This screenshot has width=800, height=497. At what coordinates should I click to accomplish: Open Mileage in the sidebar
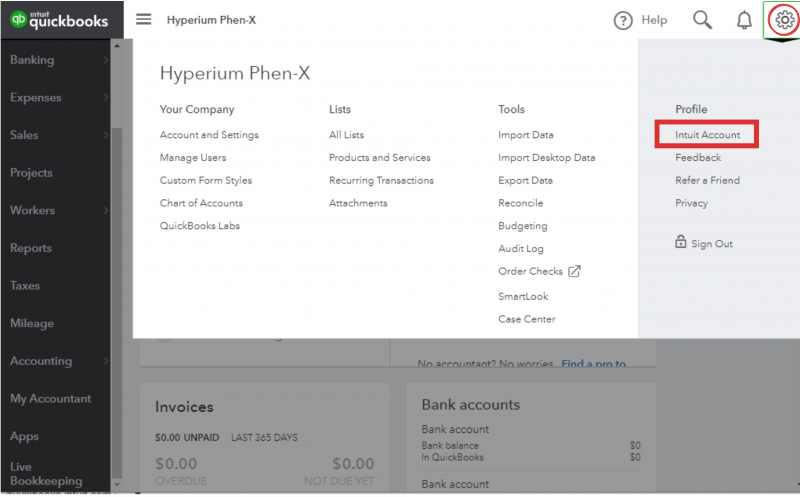[x=32, y=324]
